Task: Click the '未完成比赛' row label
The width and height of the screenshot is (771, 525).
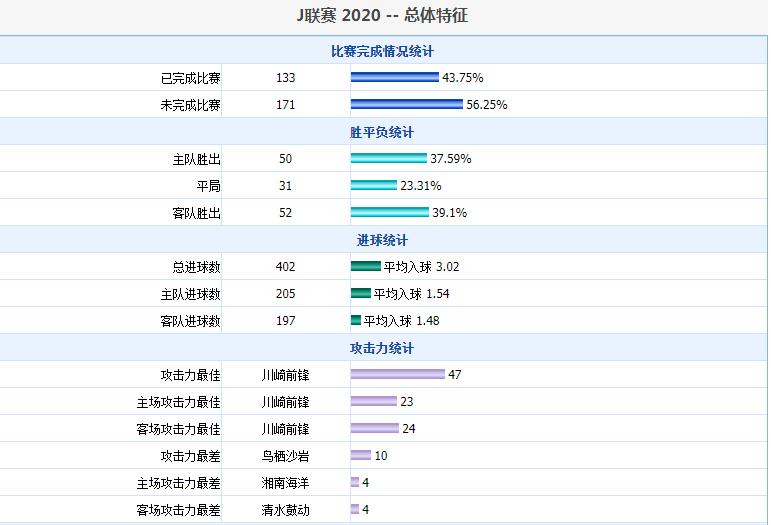Action: point(190,105)
